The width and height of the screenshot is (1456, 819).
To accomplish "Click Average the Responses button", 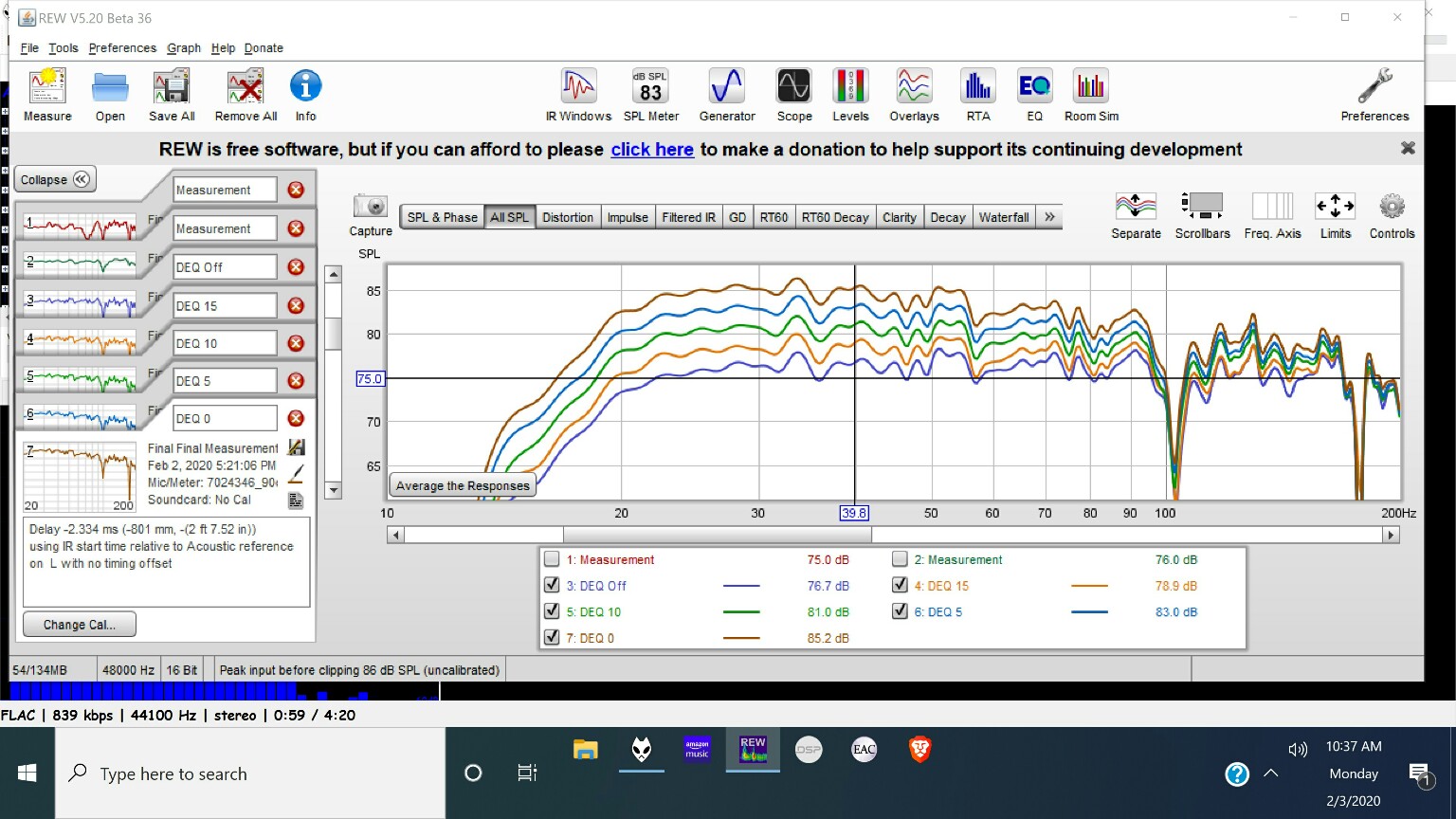I will 463,485.
